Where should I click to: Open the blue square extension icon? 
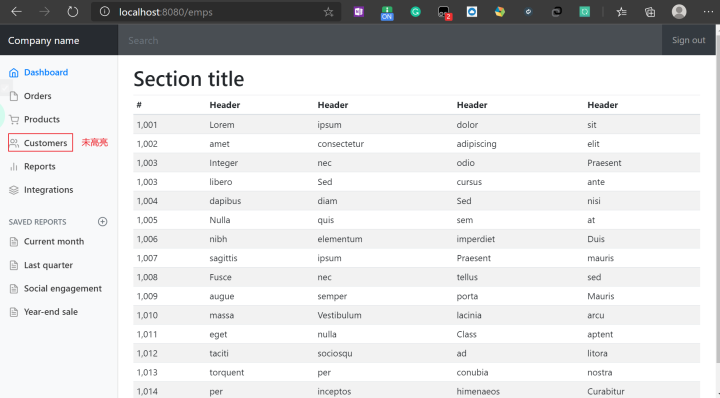point(472,12)
